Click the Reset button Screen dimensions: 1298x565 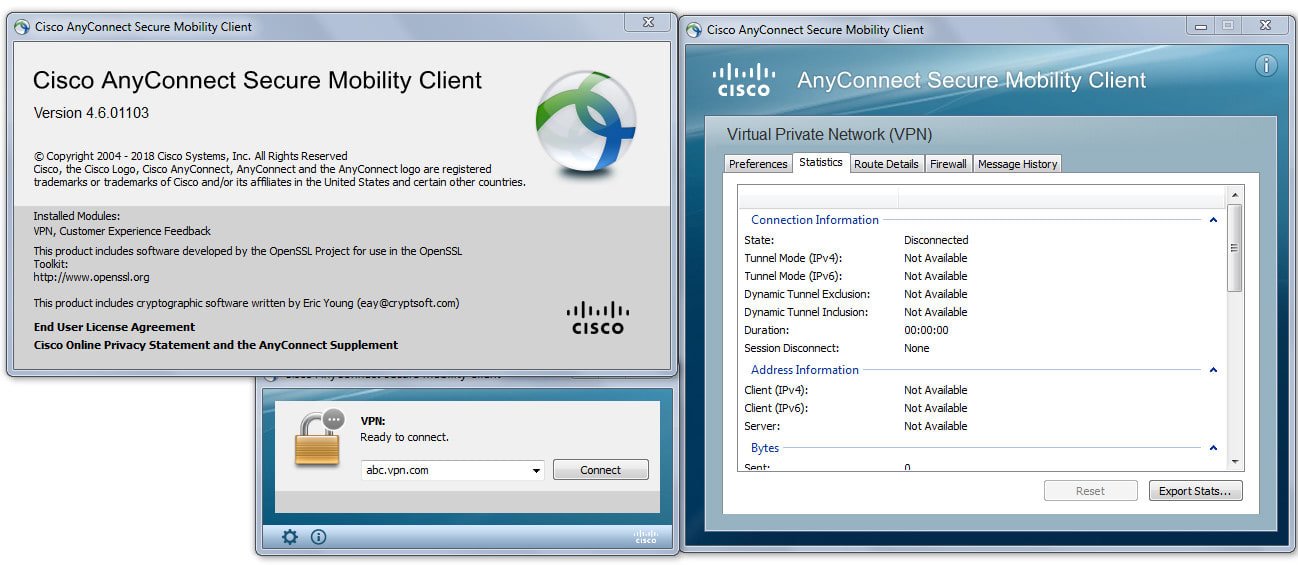coord(1090,491)
